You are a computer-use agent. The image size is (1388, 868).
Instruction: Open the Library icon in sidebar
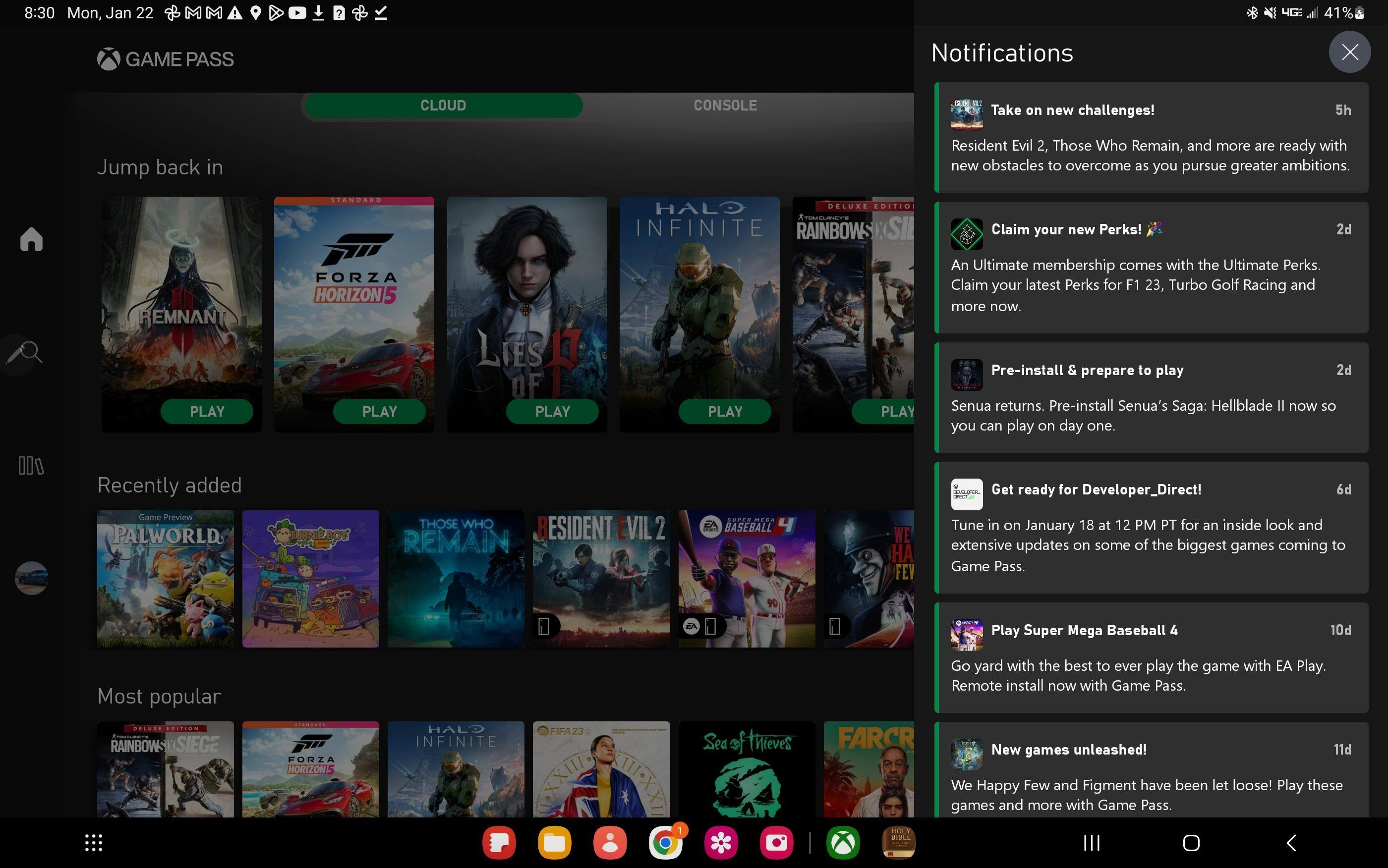click(31, 465)
